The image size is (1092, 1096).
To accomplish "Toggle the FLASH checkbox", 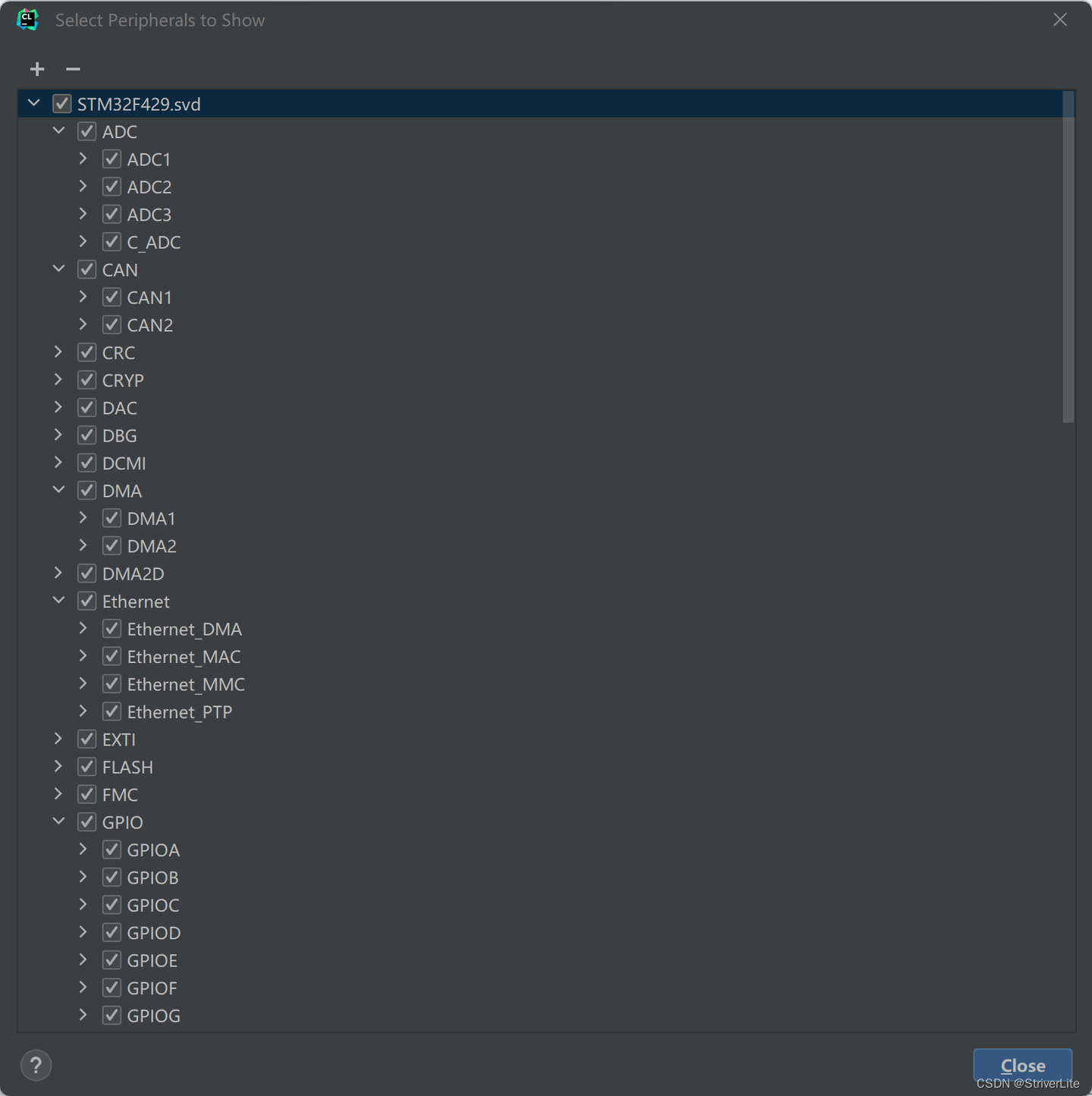I will pos(87,767).
